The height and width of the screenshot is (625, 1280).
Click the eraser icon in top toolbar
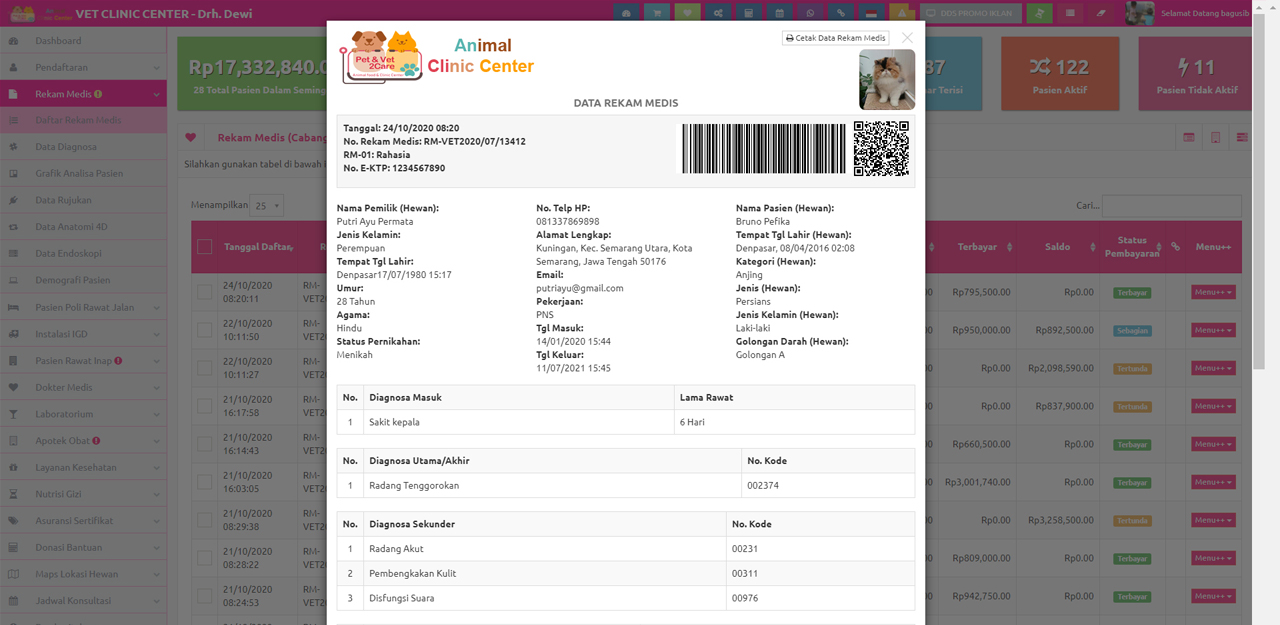pyautogui.click(x=1101, y=14)
